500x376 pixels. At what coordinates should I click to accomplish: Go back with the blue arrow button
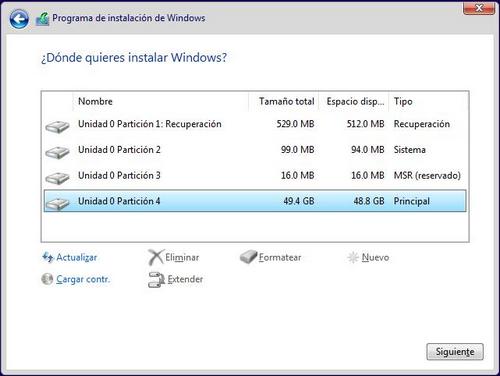19,19
